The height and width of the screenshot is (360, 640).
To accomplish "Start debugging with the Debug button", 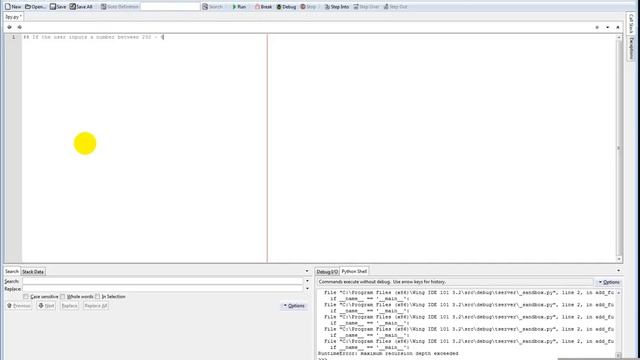I will [x=286, y=7].
